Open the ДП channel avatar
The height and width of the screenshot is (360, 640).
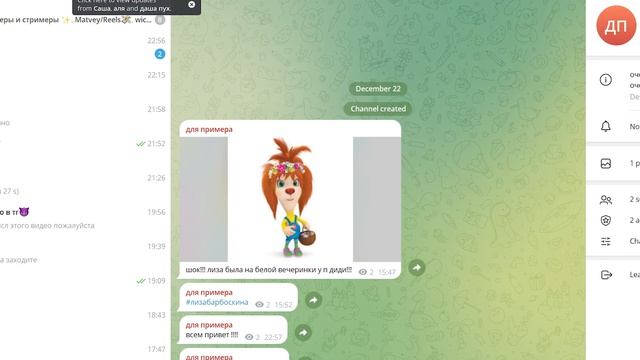pos(616,25)
